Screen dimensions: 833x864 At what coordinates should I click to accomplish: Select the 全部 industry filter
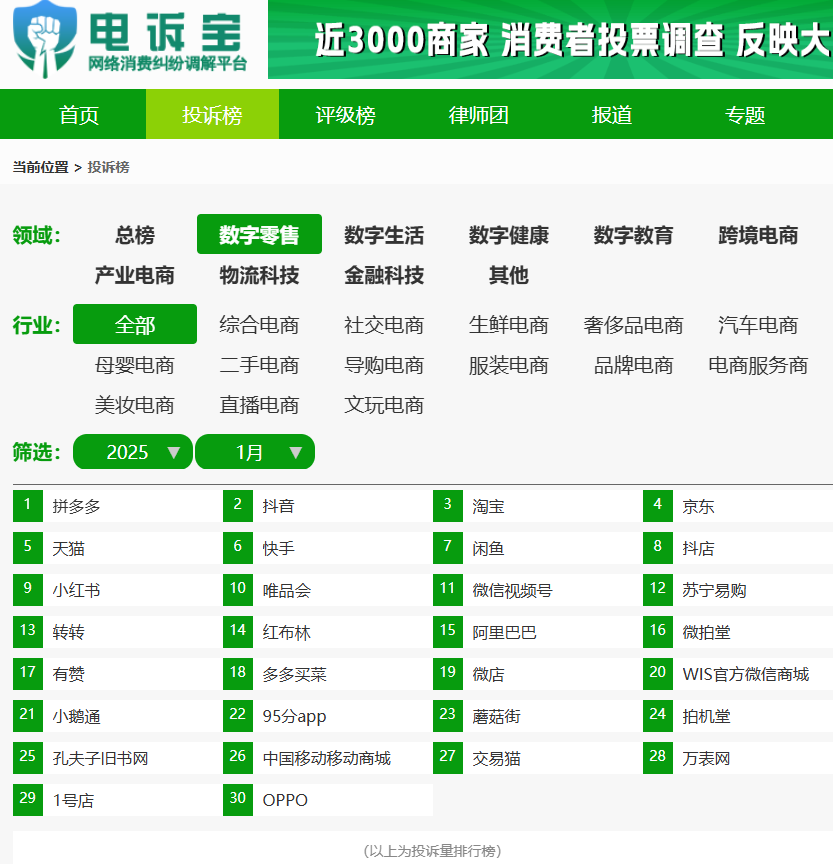(135, 325)
